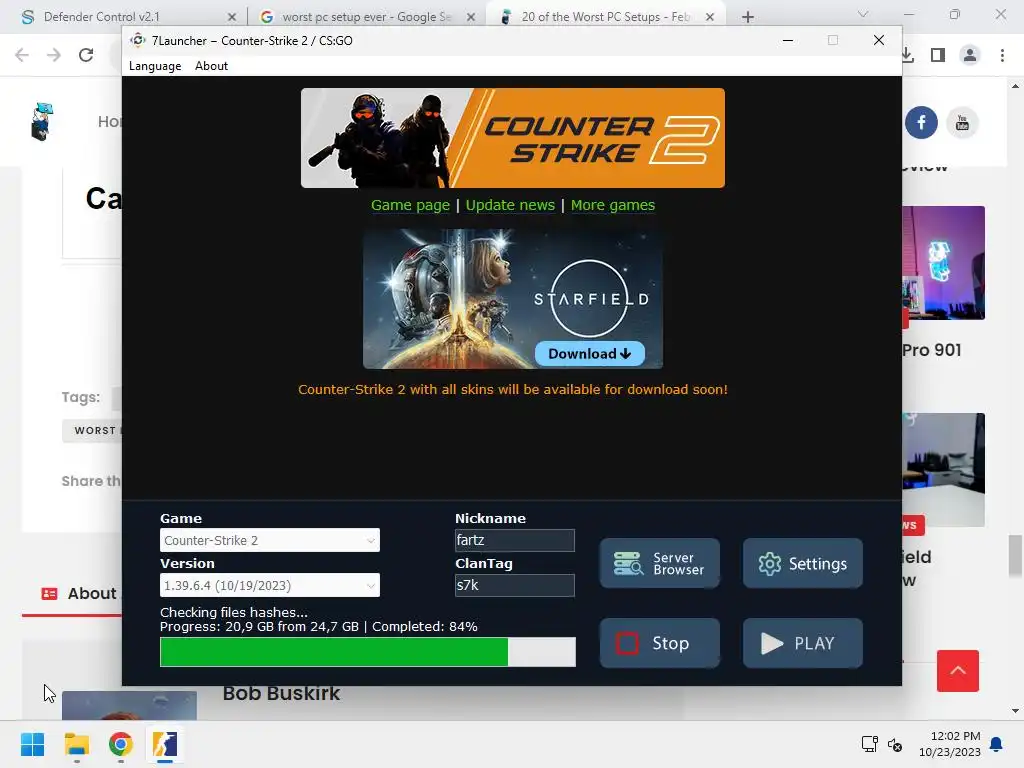Open Chrome profile avatar
Viewport: 1024px width, 768px height.
click(x=970, y=55)
